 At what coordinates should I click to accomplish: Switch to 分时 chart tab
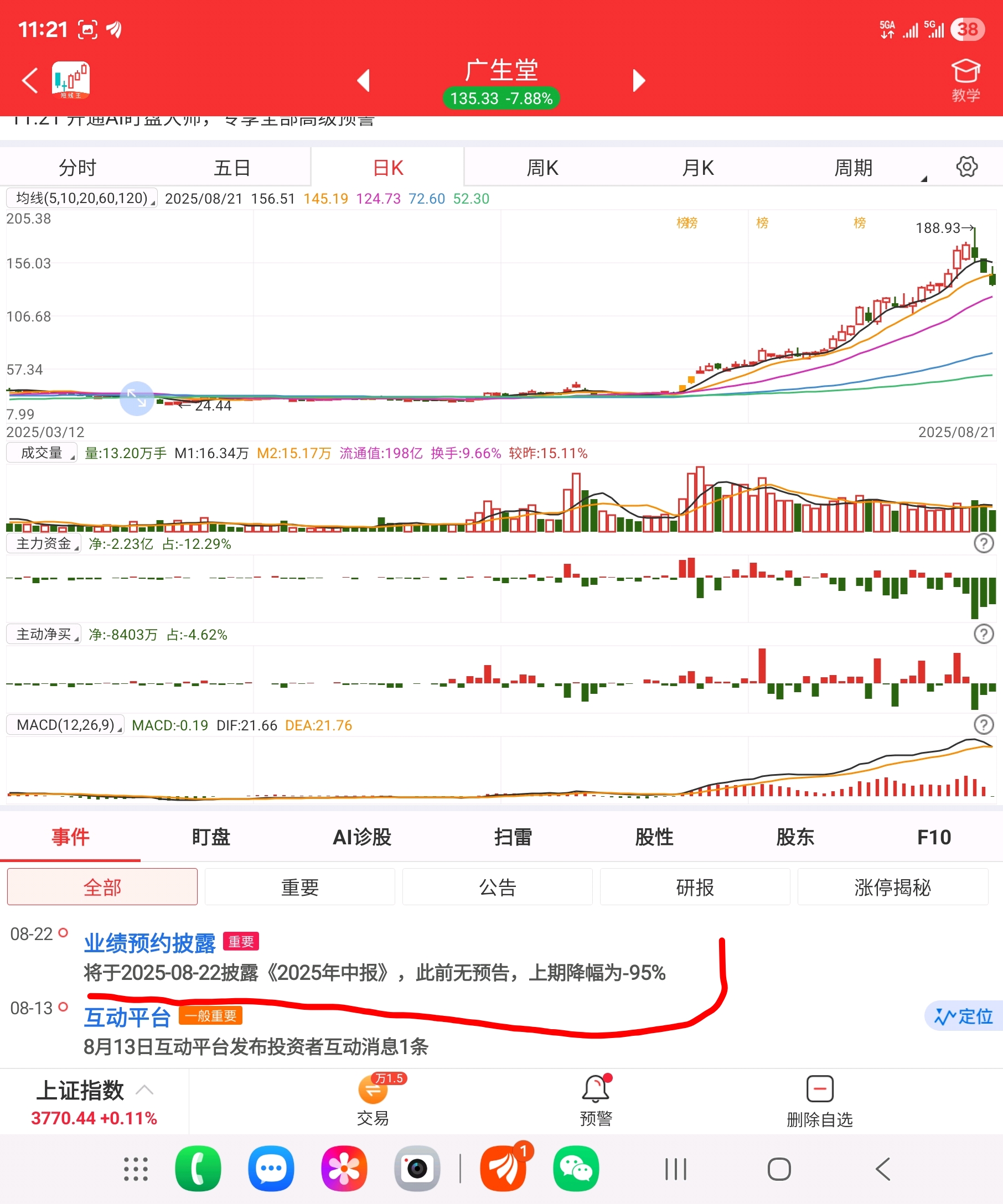[x=77, y=168]
